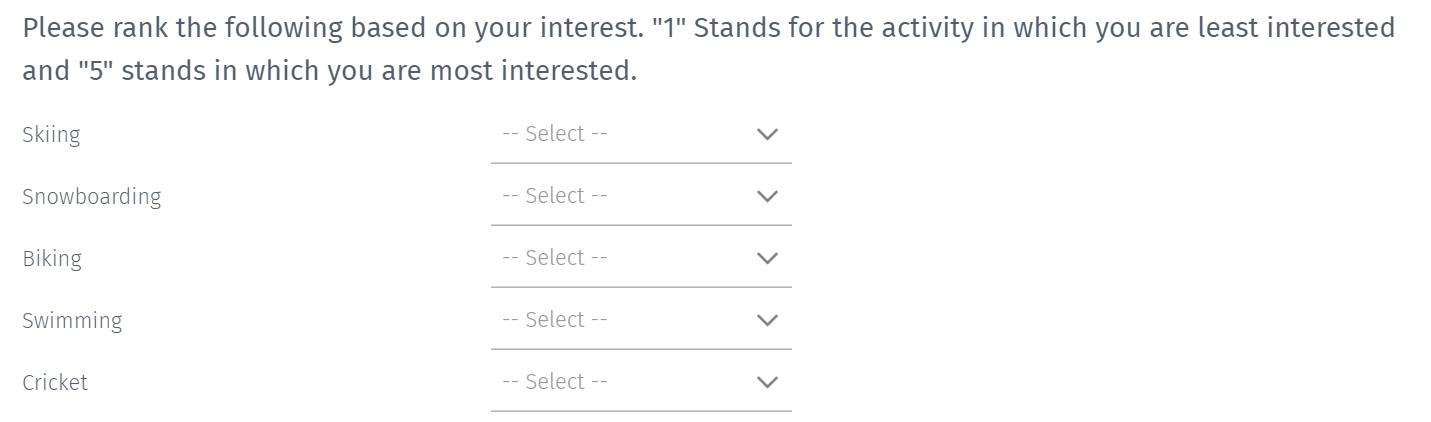The image size is (1431, 422).
Task: Click the Swimming activity label
Action: (72, 320)
